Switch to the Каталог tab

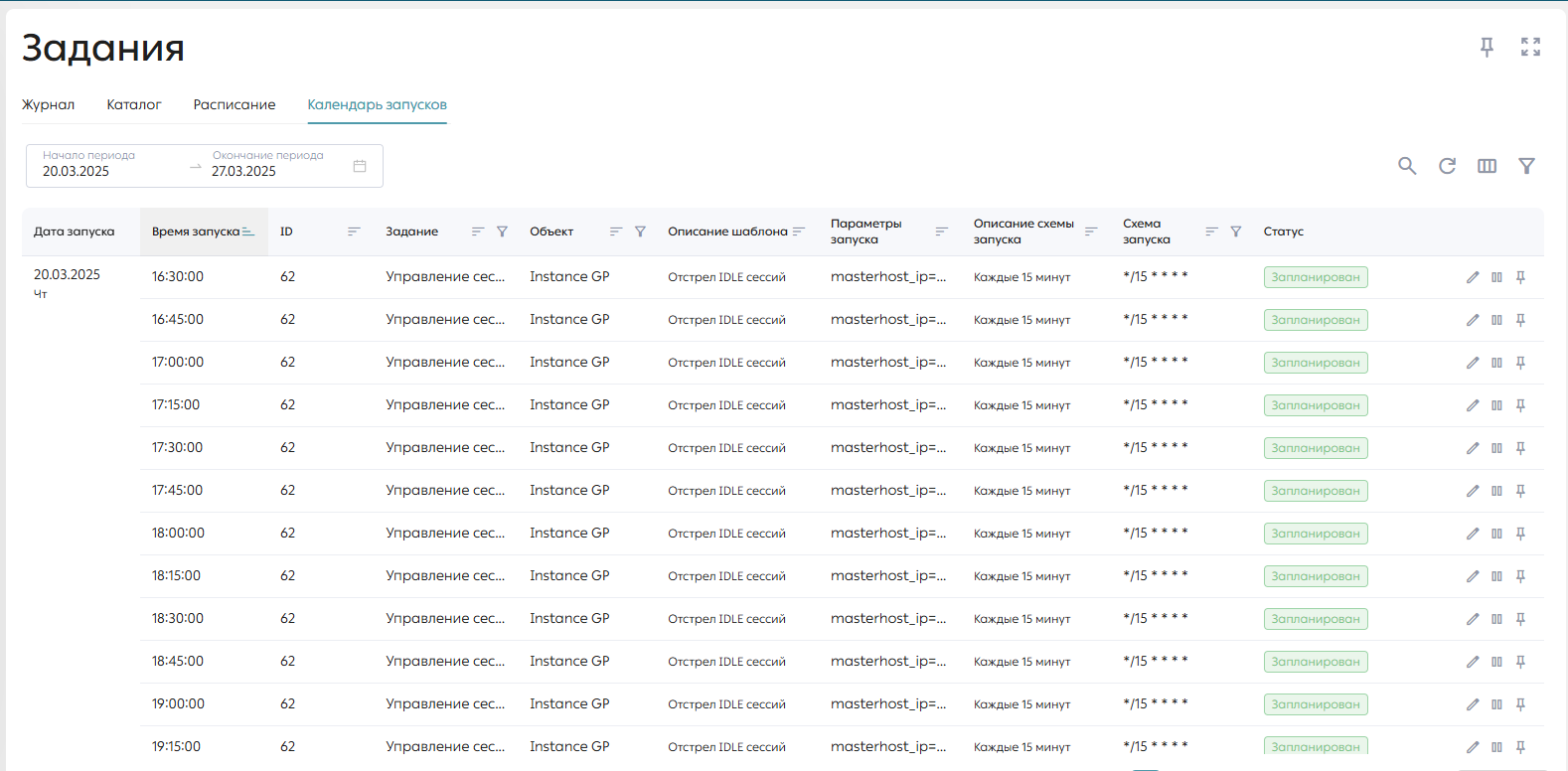[x=134, y=104]
